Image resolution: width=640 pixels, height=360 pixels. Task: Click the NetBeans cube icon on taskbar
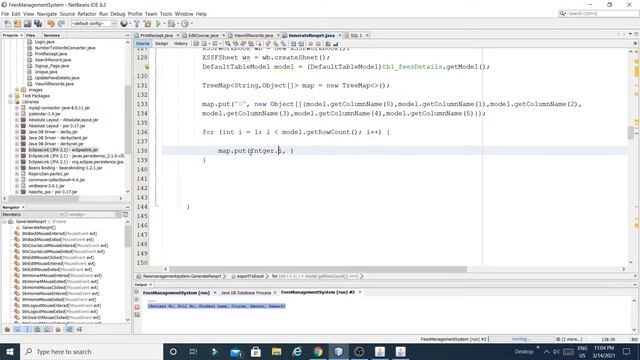tap(338, 351)
